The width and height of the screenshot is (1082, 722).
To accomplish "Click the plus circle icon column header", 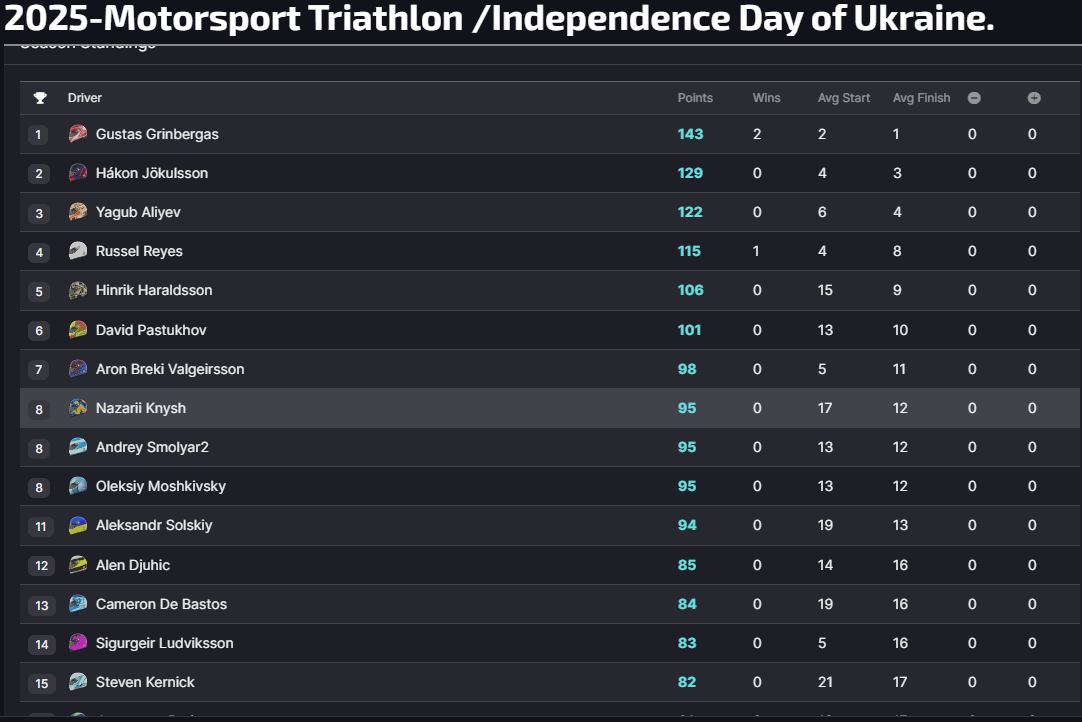I will [1034, 98].
